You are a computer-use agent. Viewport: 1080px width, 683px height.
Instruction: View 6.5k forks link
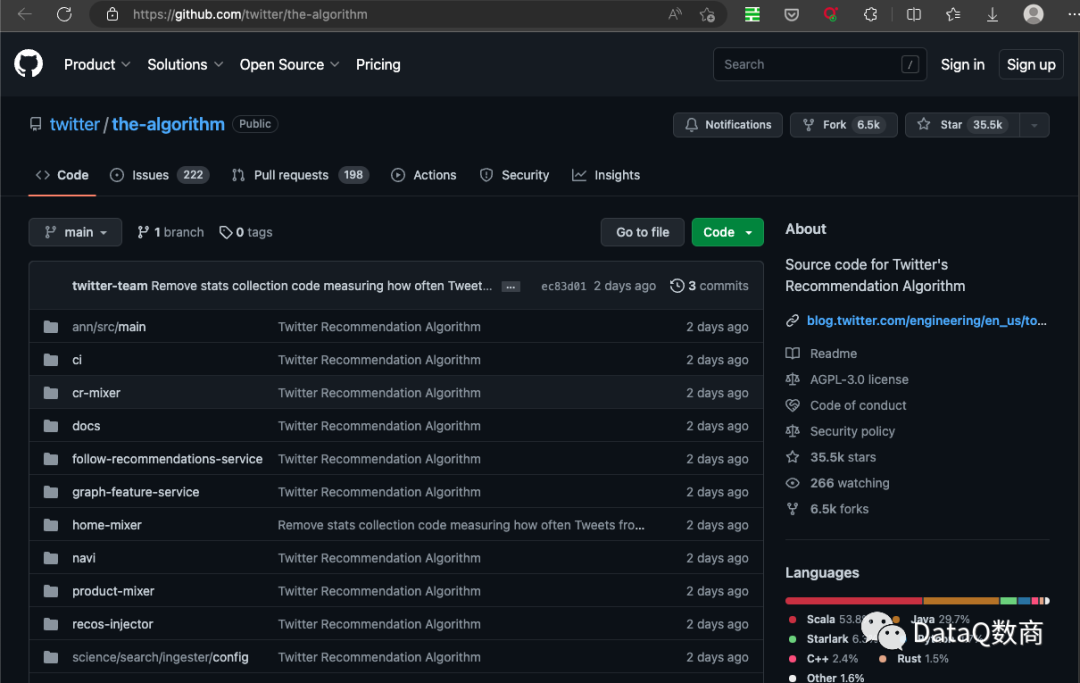[x=827, y=509]
